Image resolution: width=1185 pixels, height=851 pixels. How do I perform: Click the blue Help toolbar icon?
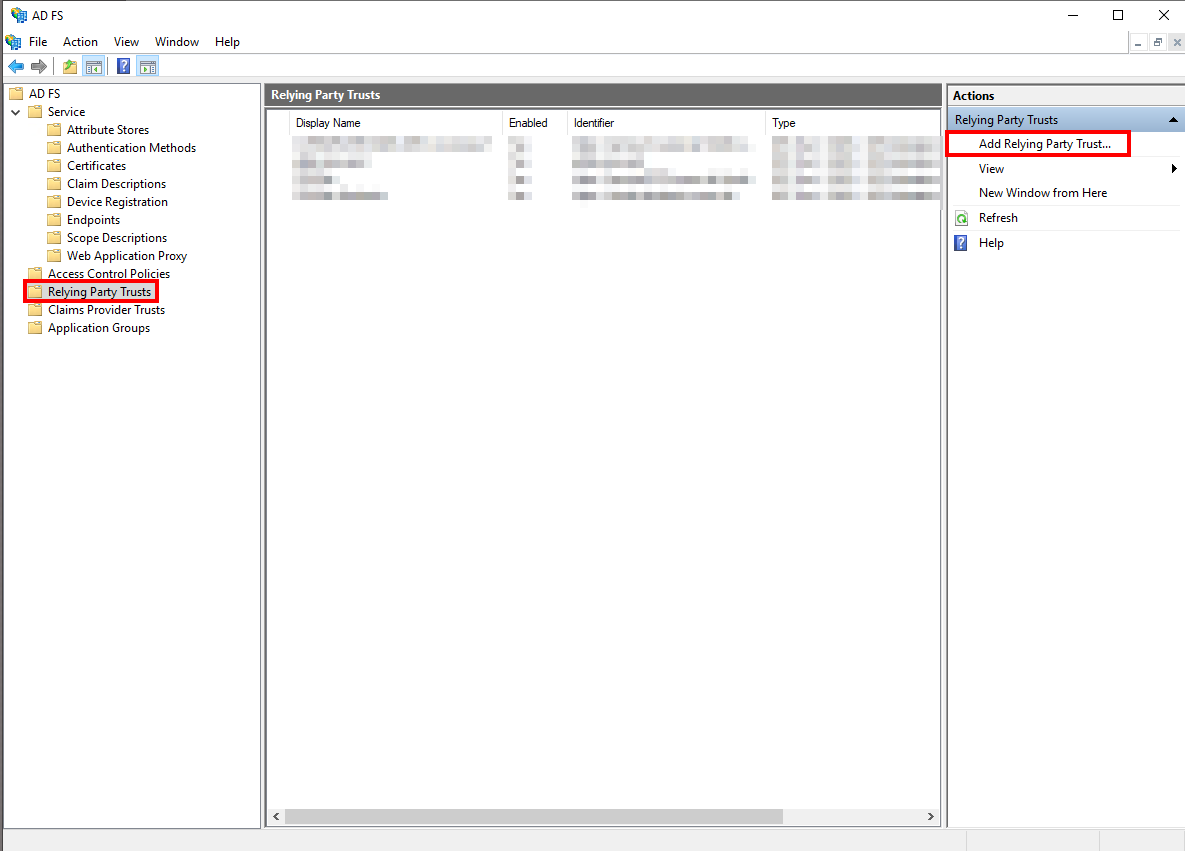click(x=124, y=67)
